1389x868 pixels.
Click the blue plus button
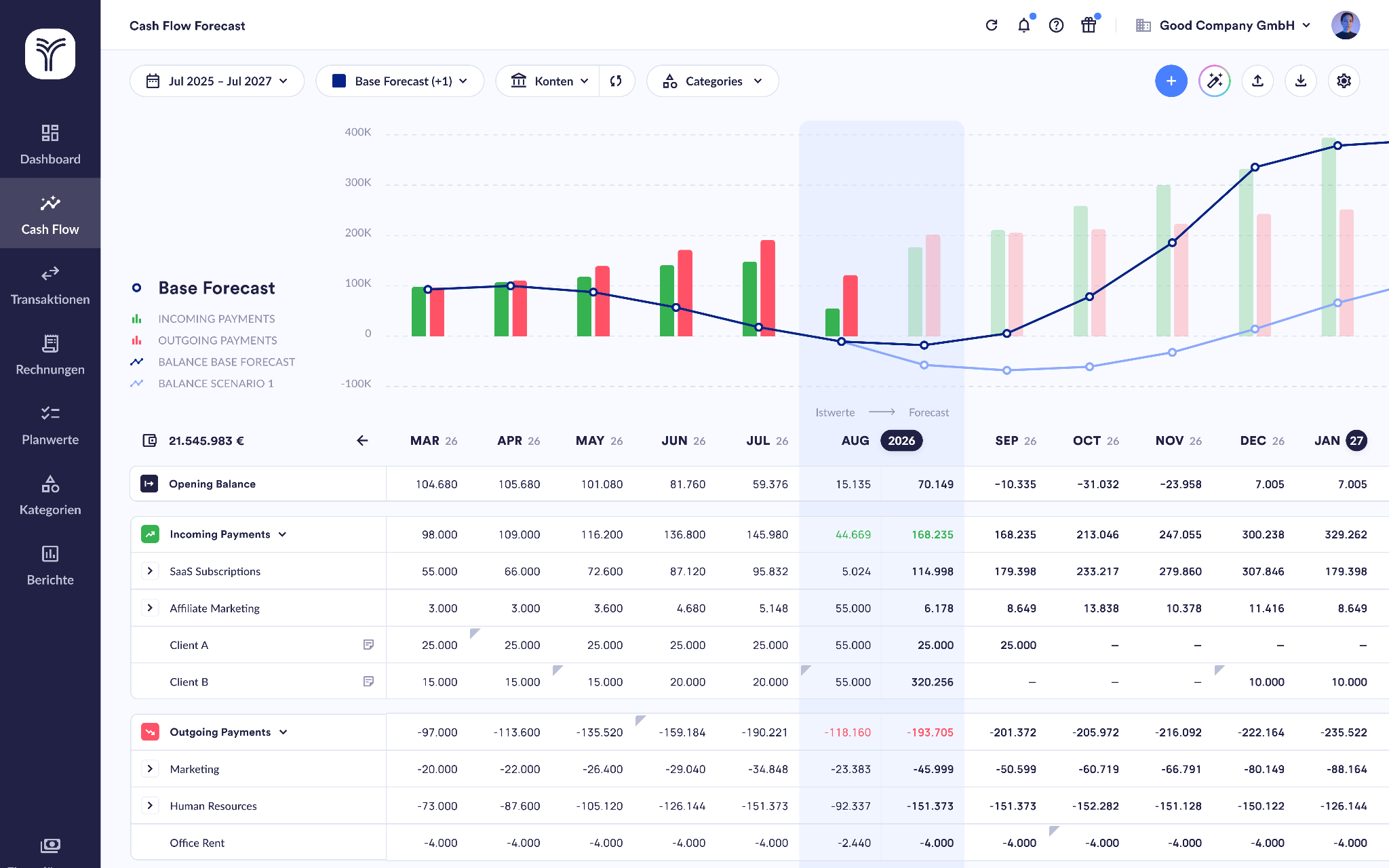click(x=1171, y=81)
